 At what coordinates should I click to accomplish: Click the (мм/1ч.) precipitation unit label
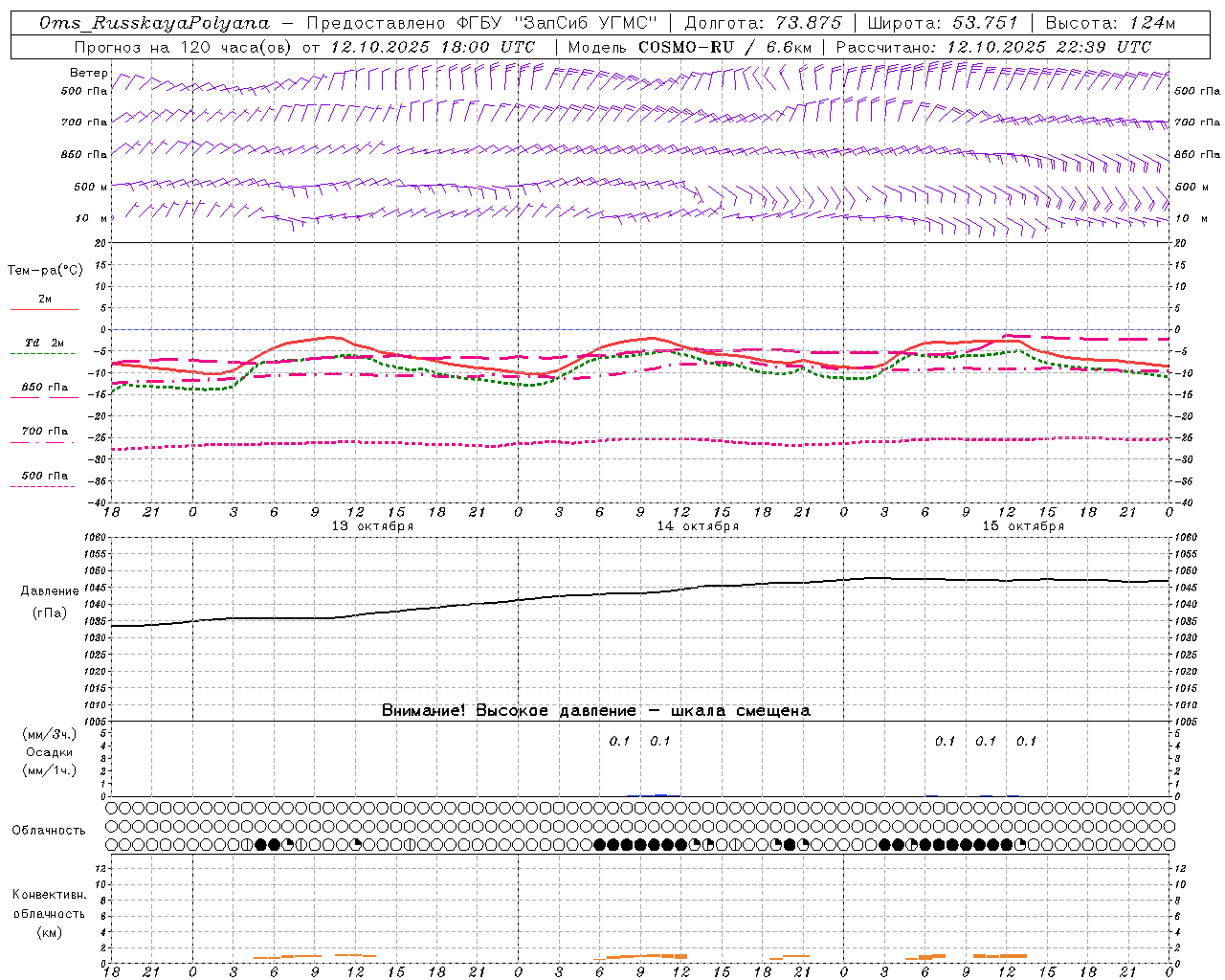(50, 770)
